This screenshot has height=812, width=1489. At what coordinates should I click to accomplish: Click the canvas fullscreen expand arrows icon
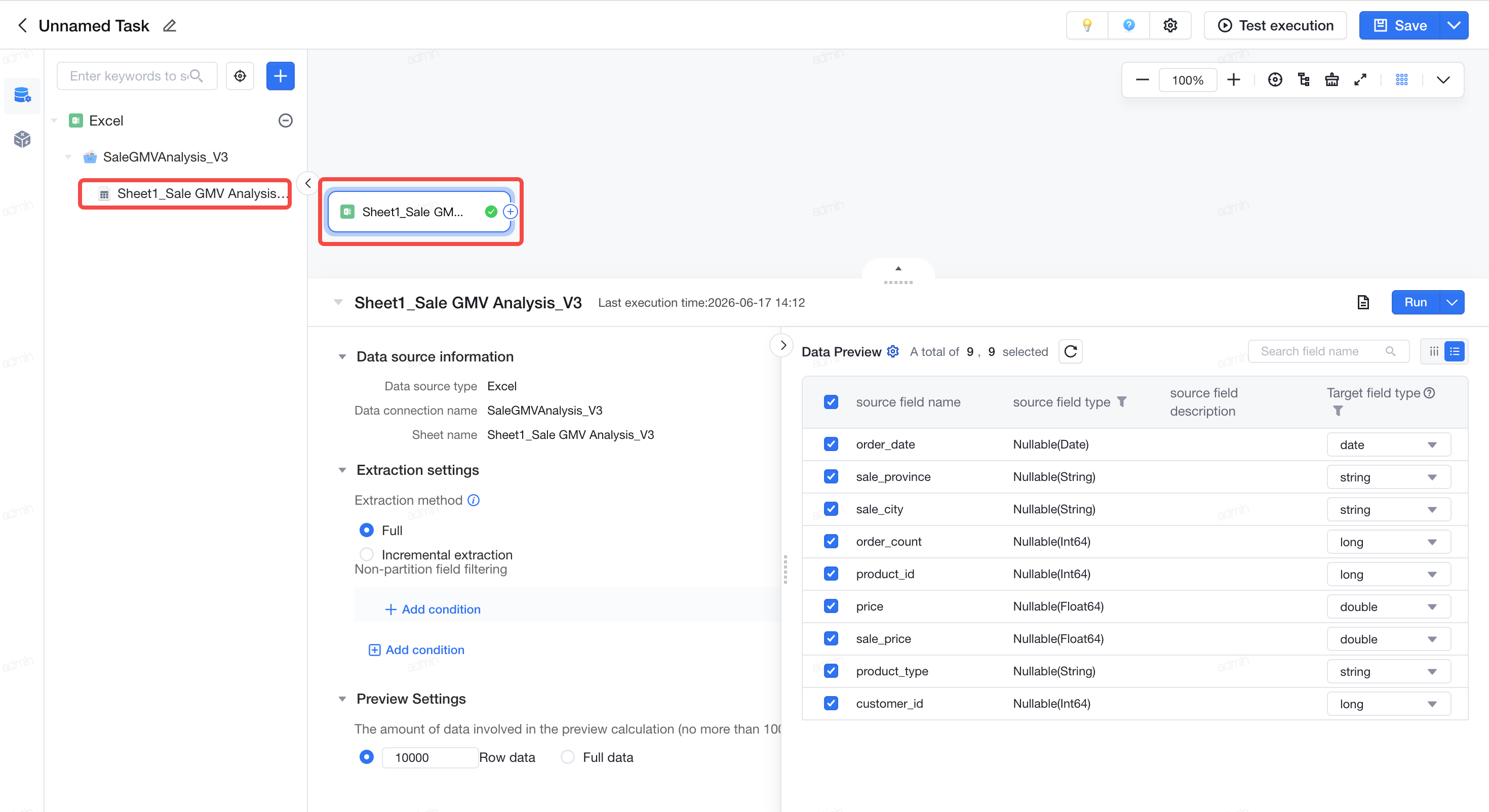pyautogui.click(x=1360, y=80)
